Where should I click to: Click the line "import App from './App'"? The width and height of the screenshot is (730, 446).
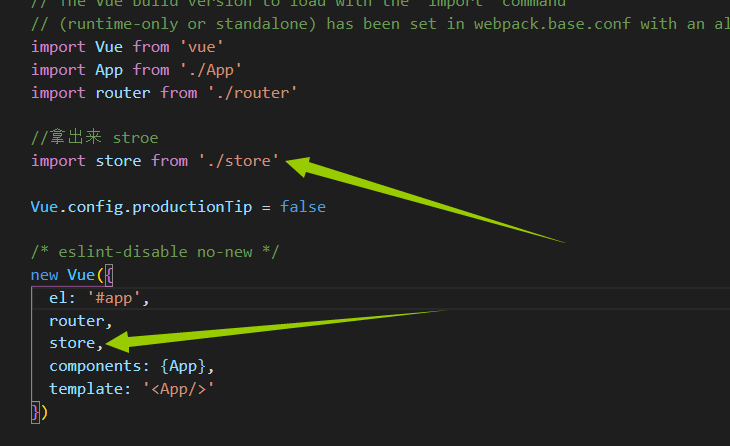[x=136, y=70]
